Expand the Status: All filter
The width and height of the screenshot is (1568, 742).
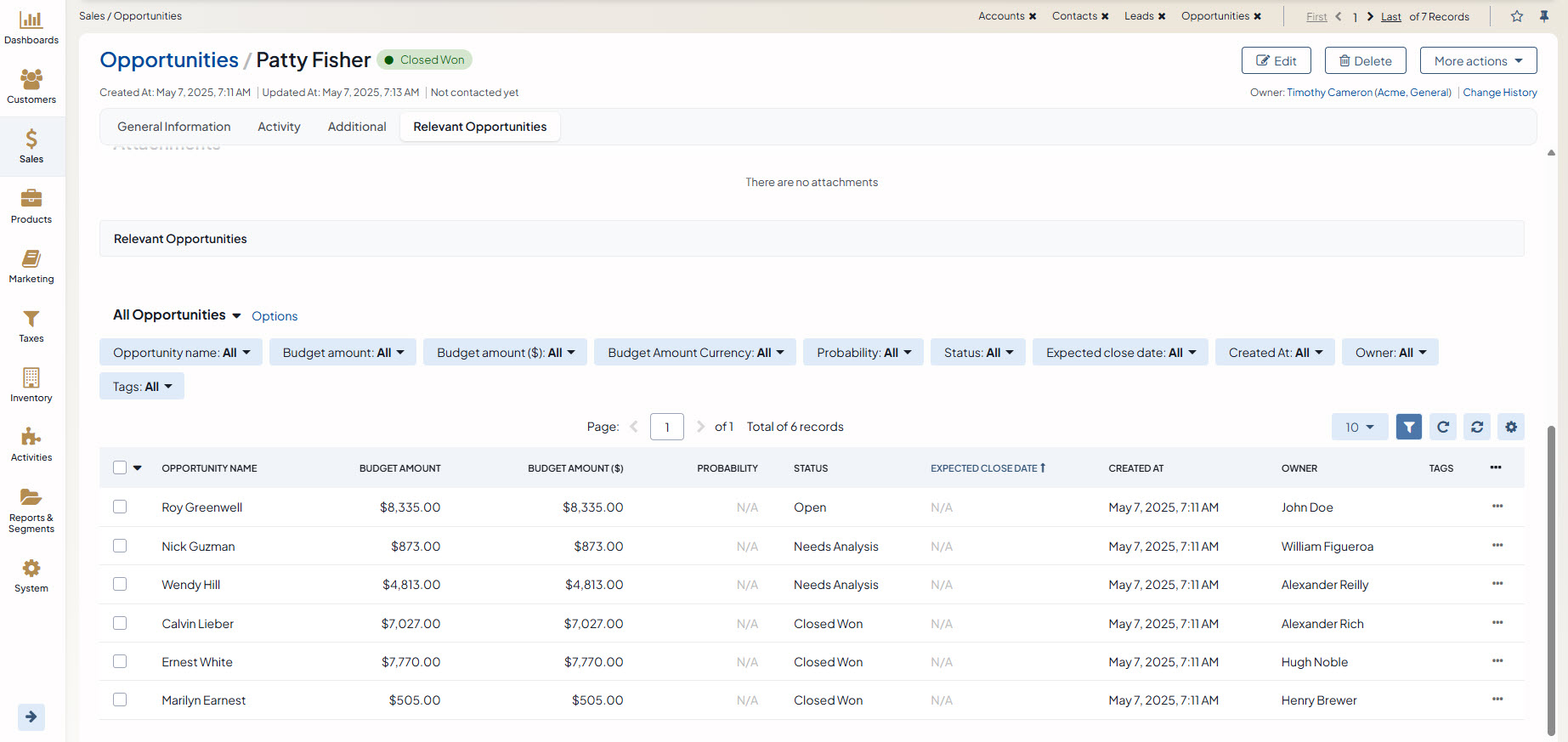point(977,352)
